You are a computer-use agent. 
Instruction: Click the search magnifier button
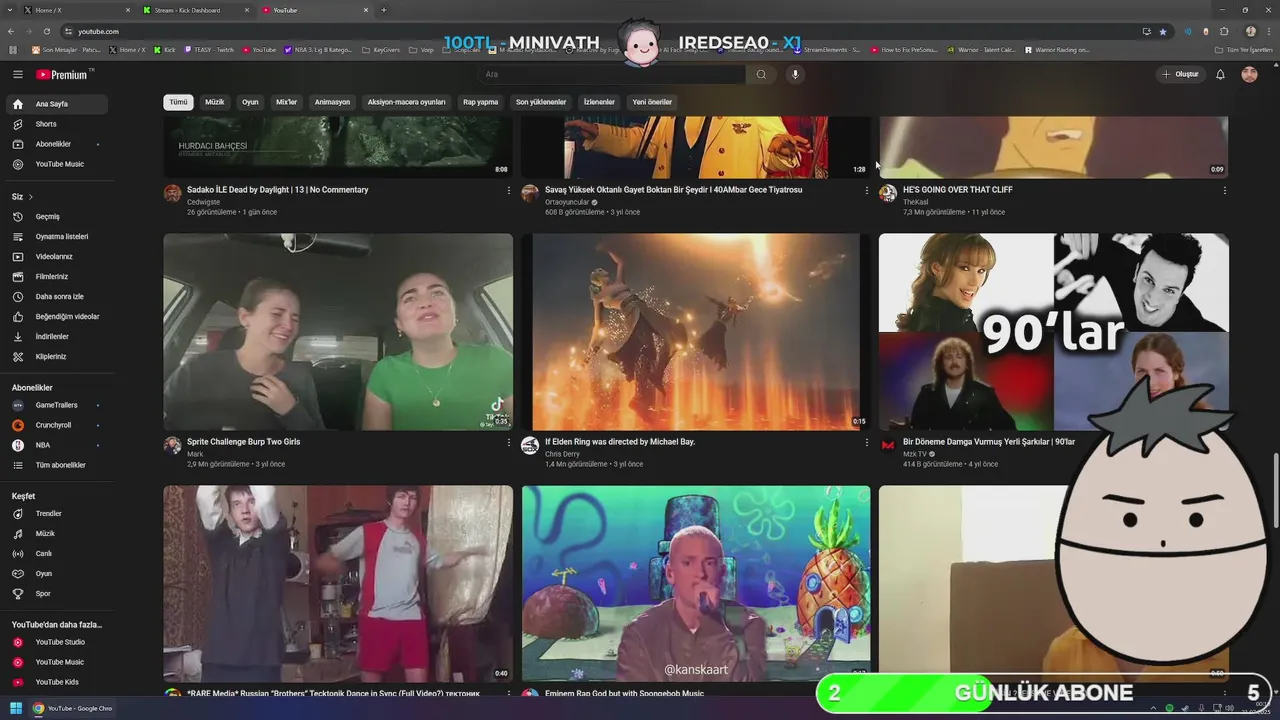click(761, 74)
